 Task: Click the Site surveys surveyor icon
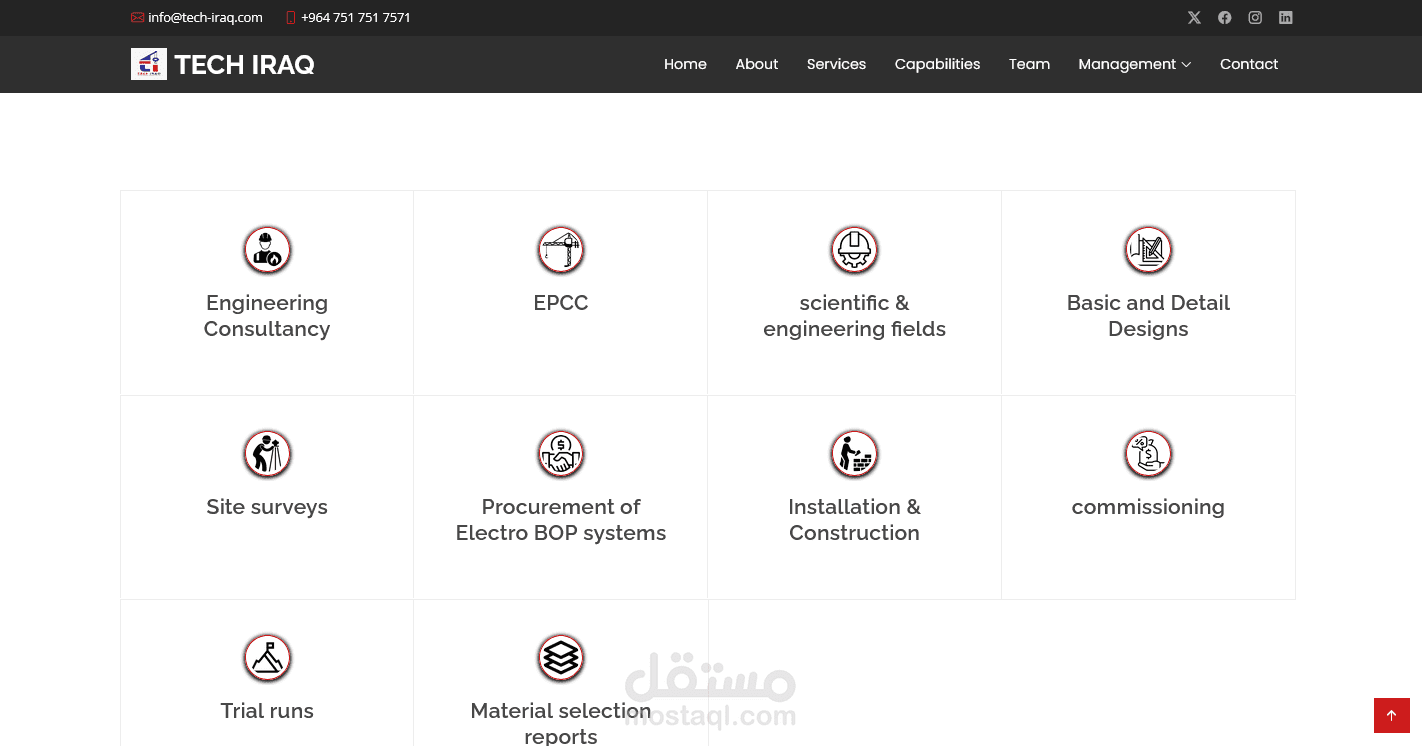(x=267, y=454)
